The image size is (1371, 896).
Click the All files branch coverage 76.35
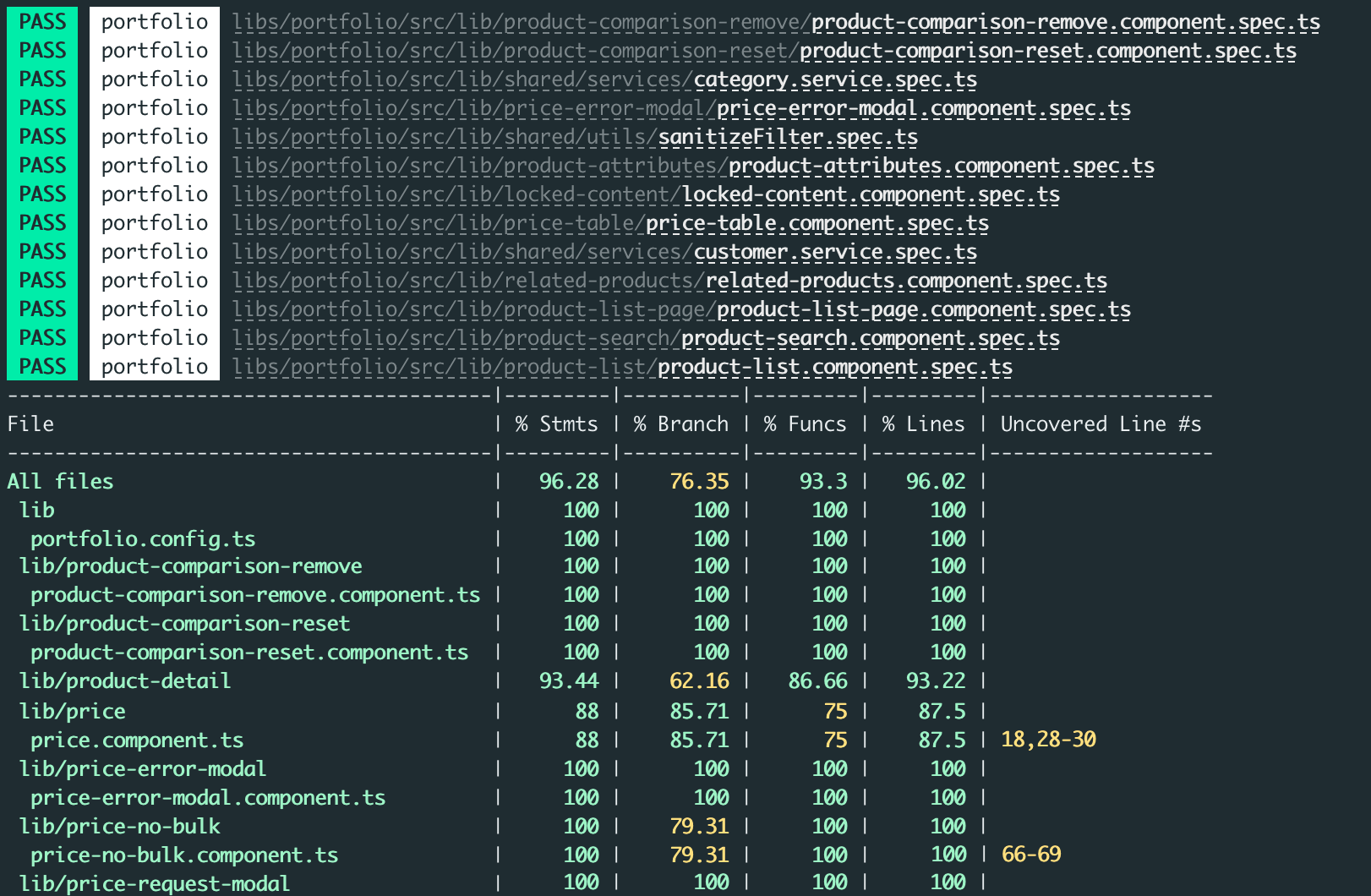pyautogui.click(x=699, y=481)
